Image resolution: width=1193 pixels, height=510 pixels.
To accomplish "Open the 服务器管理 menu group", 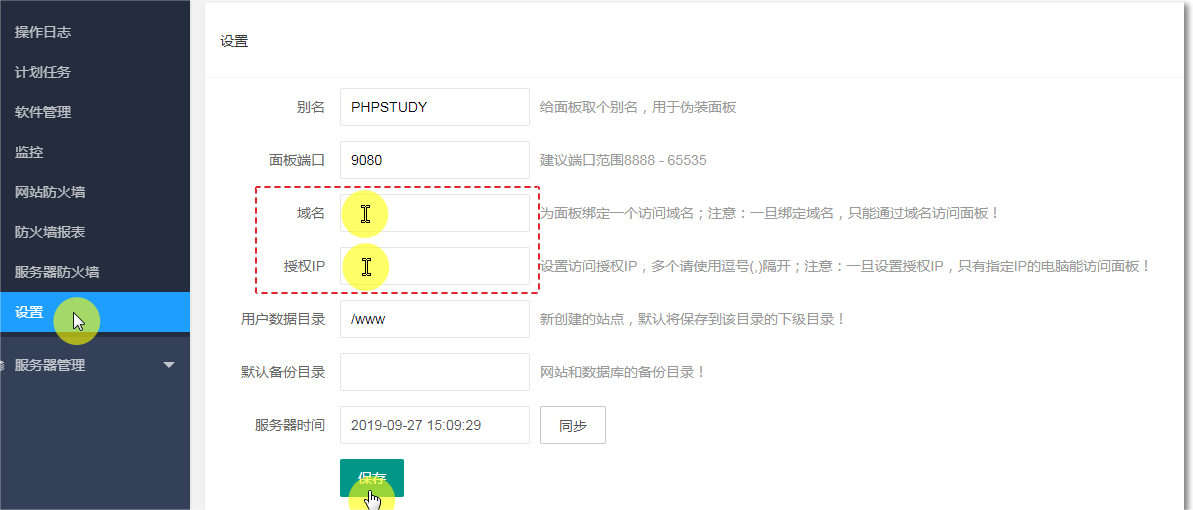I will point(94,365).
